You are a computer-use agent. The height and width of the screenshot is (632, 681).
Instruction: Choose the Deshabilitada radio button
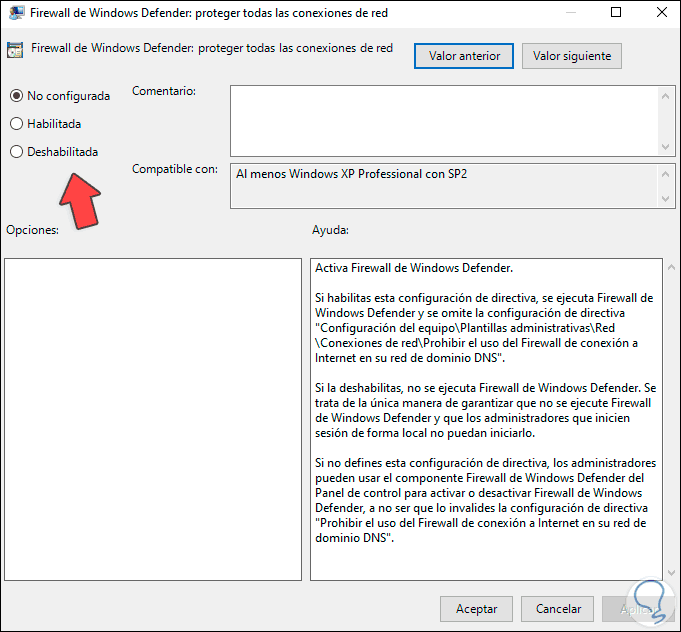tap(17, 152)
